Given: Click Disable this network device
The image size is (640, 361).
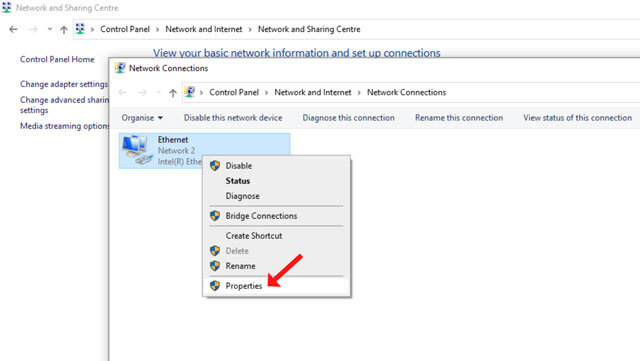Looking at the screenshot, I should (233, 118).
